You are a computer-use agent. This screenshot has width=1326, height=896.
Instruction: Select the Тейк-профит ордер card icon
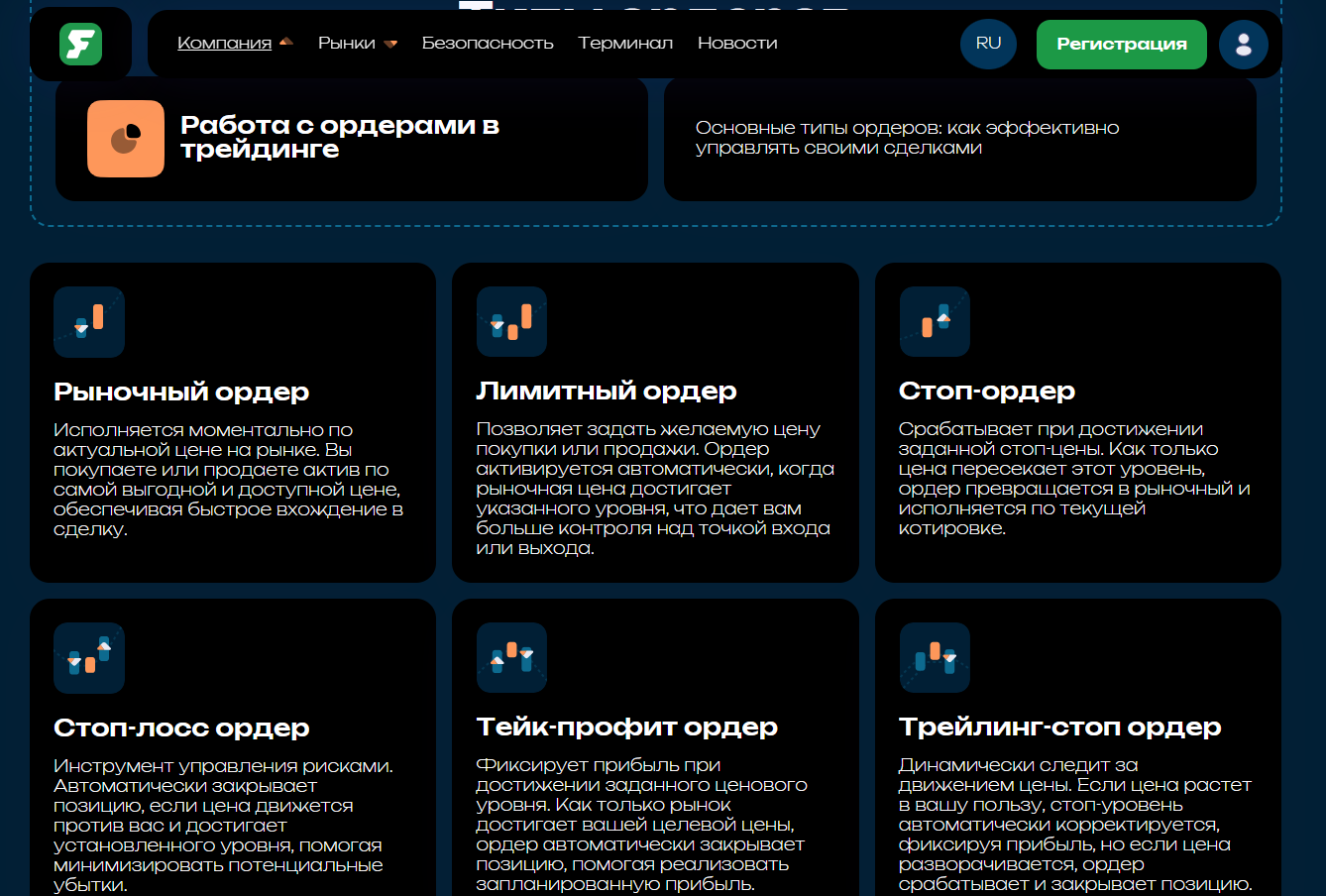pyautogui.click(x=511, y=657)
